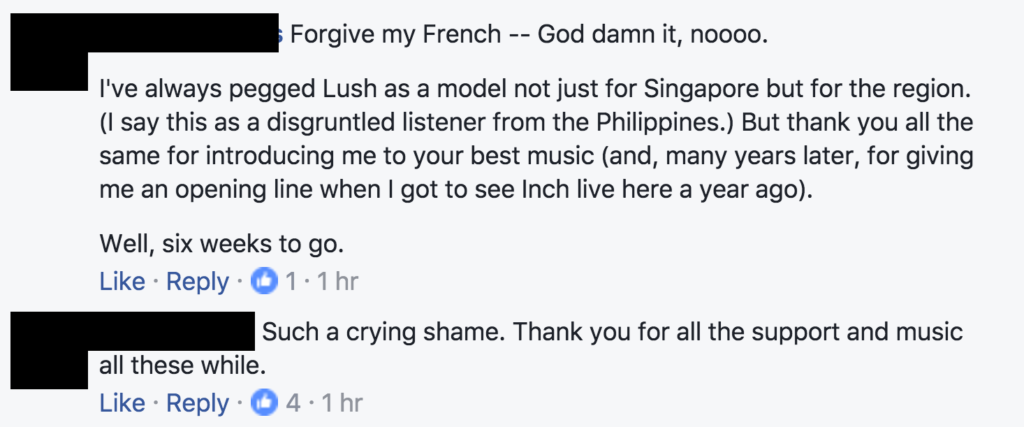Click the 'God damn it, noooo' text

coord(652,34)
